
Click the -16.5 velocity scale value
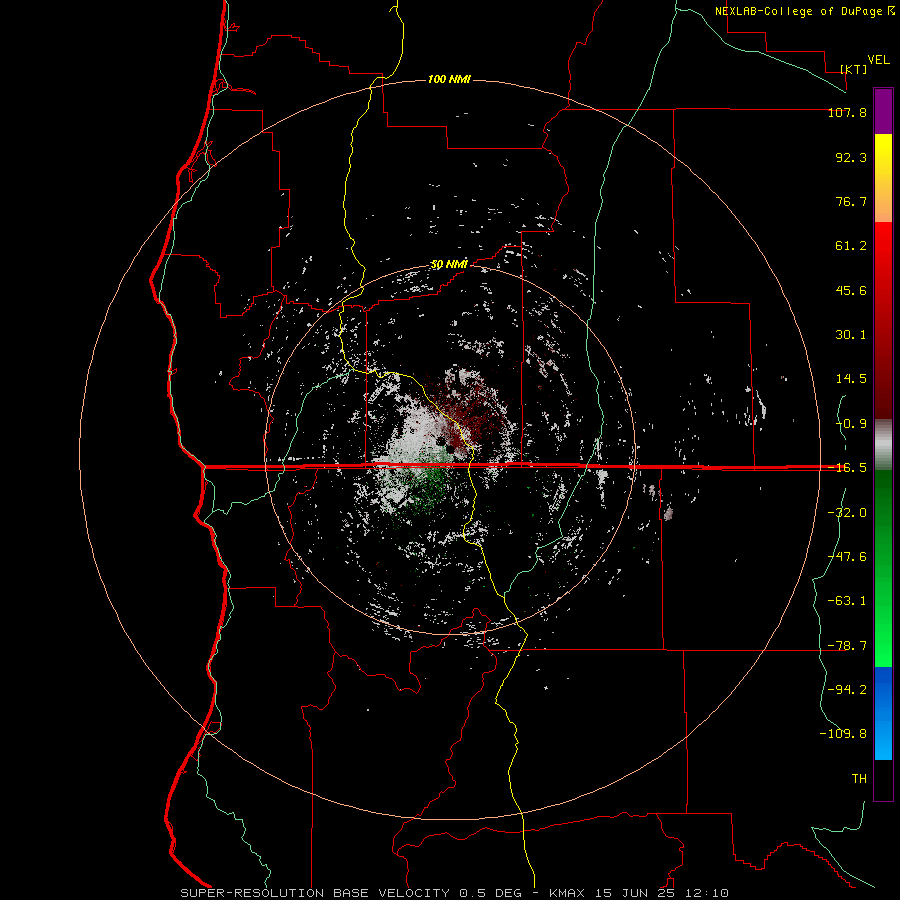tap(847, 468)
